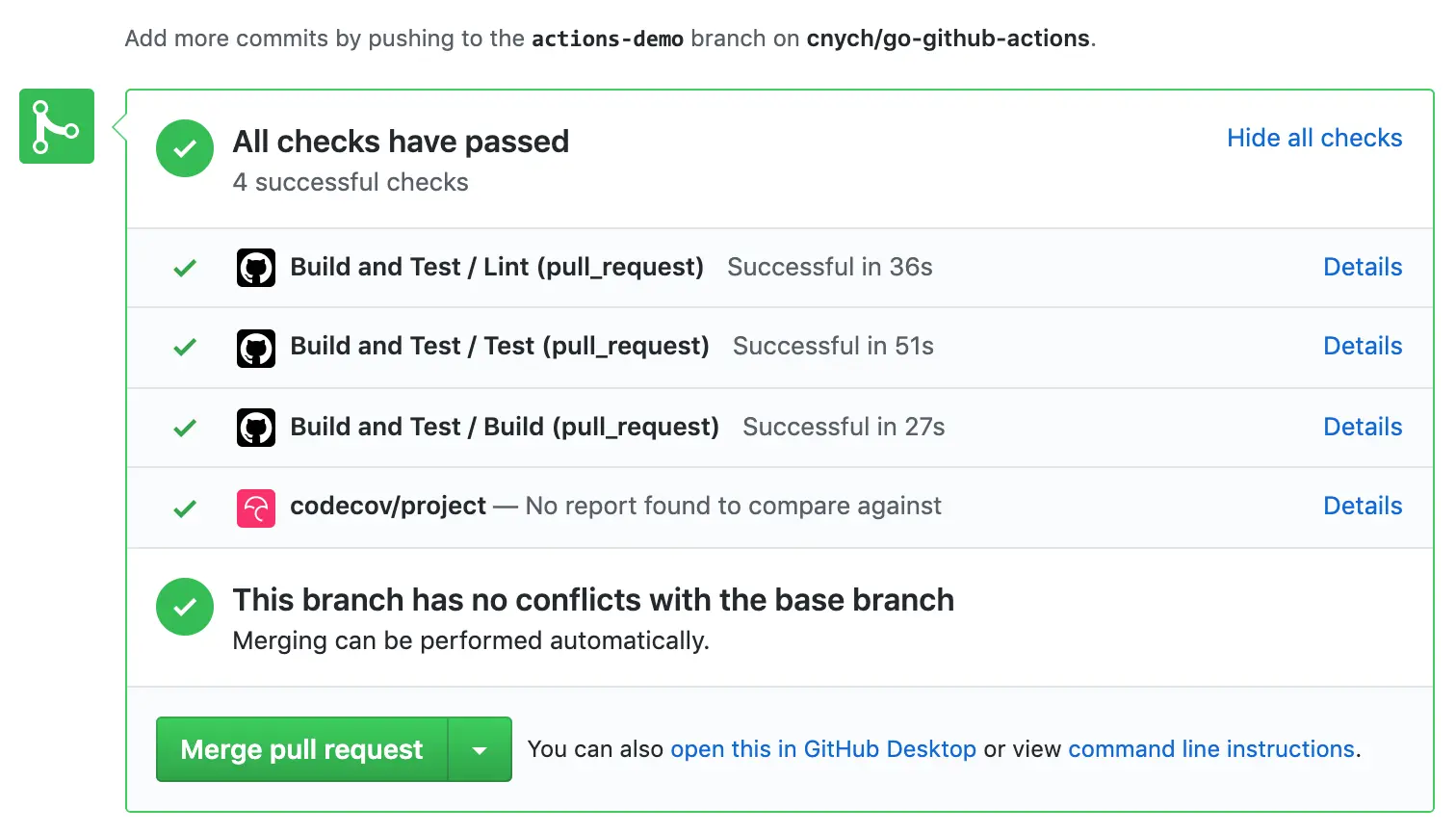Click green tick next to Test check
Screen dimensions: 1456x834
click(x=185, y=347)
